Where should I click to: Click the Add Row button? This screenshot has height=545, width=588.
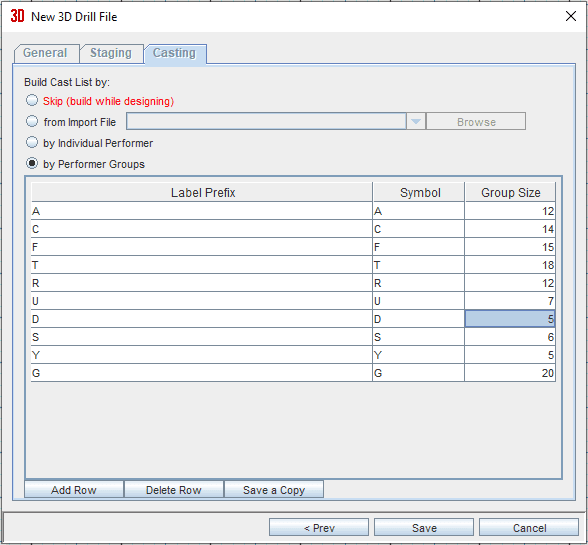(74, 489)
